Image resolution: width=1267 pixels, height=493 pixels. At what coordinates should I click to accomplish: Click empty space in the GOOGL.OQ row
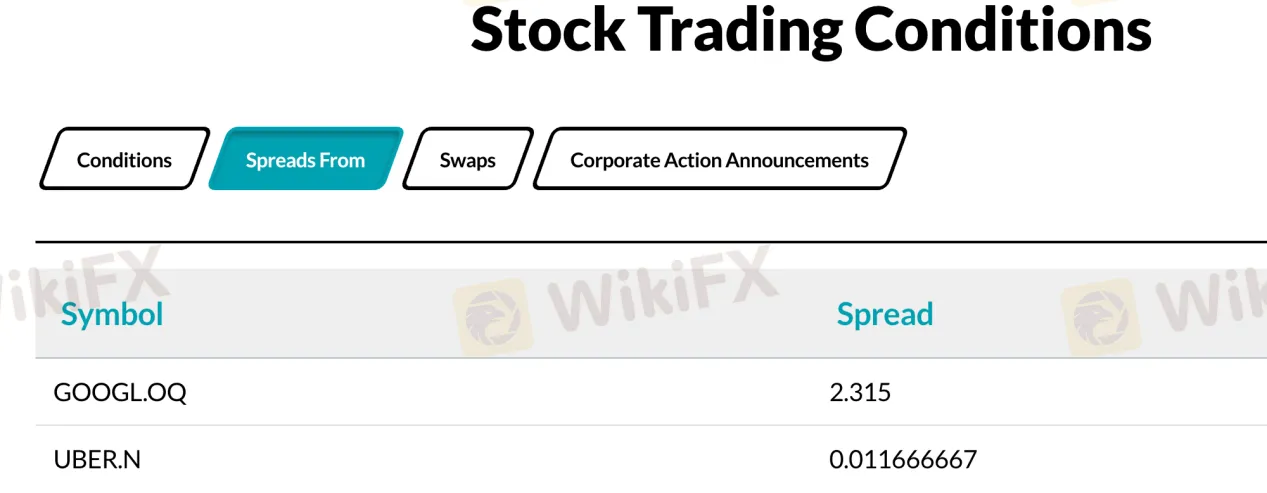[x=500, y=393]
